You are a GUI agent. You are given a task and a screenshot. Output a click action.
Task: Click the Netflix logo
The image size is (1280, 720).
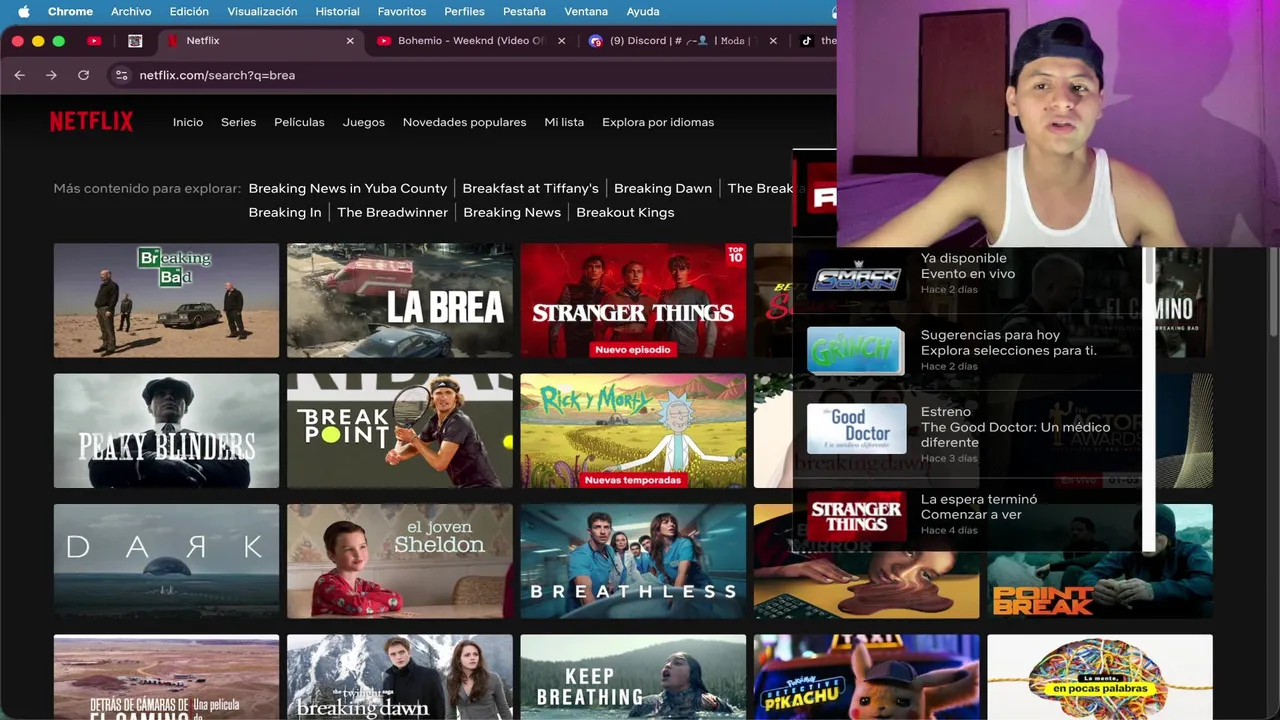pyautogui.click(x=91, y=122)
